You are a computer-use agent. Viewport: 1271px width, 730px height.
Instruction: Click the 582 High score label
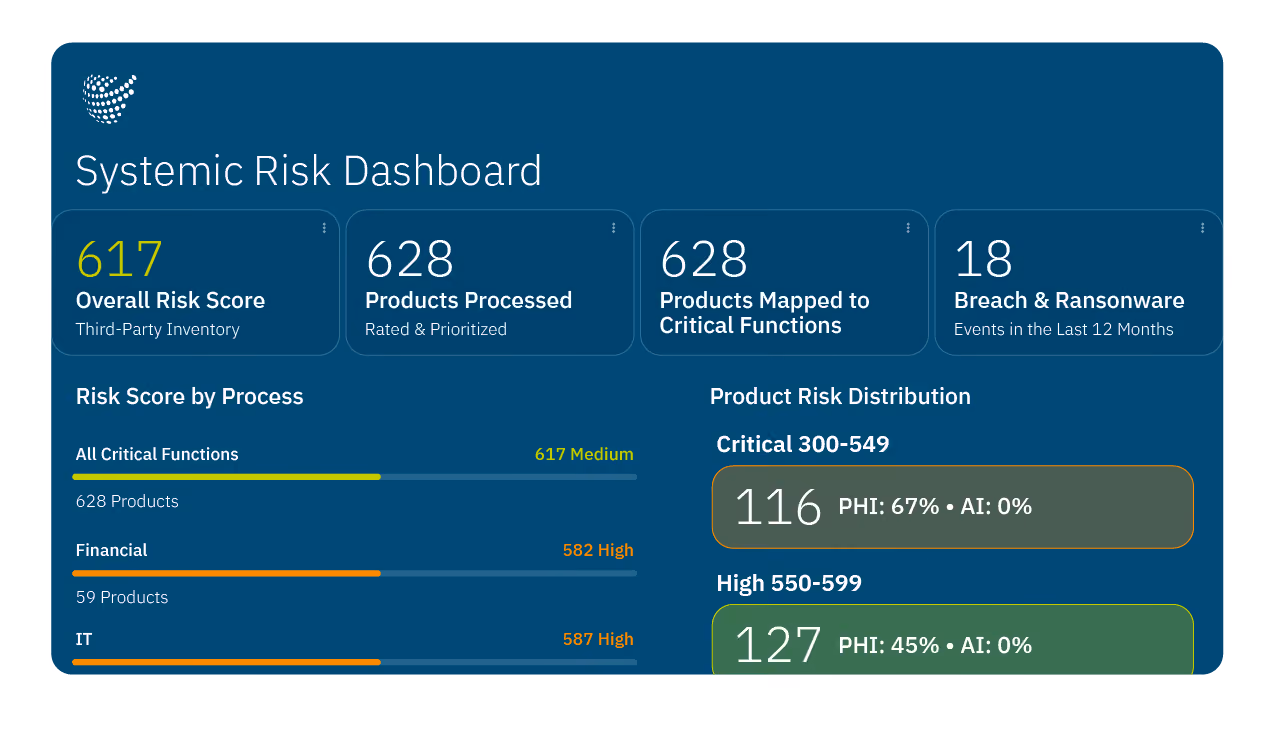[598, 550]
